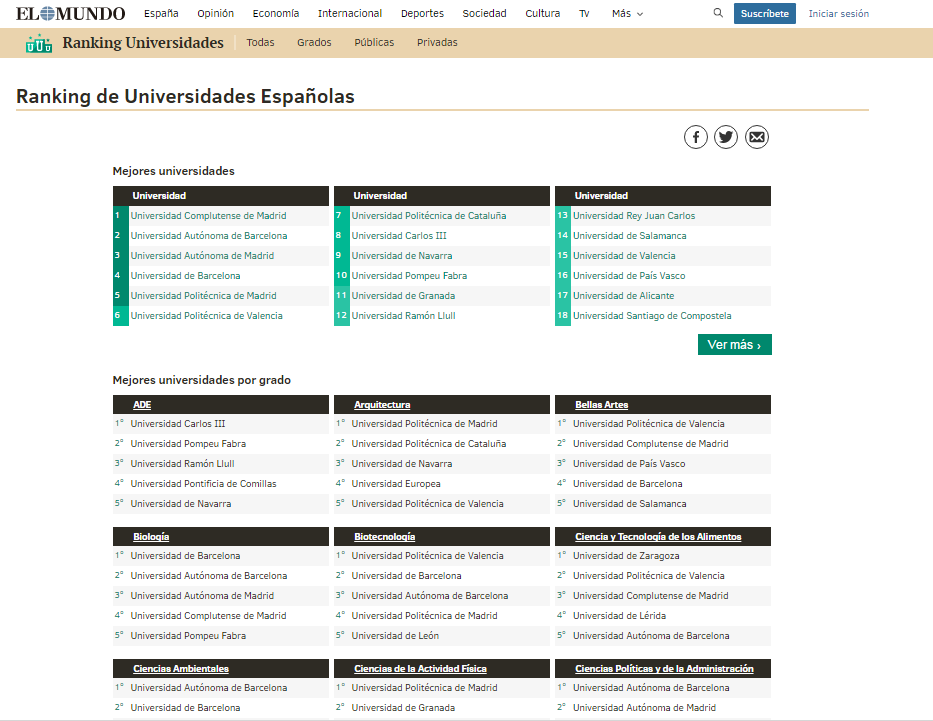The height and width of the screenshot is (721, 933).
Task: Click Universidad Europea in Arquitectura list
Action: (396, 484)
